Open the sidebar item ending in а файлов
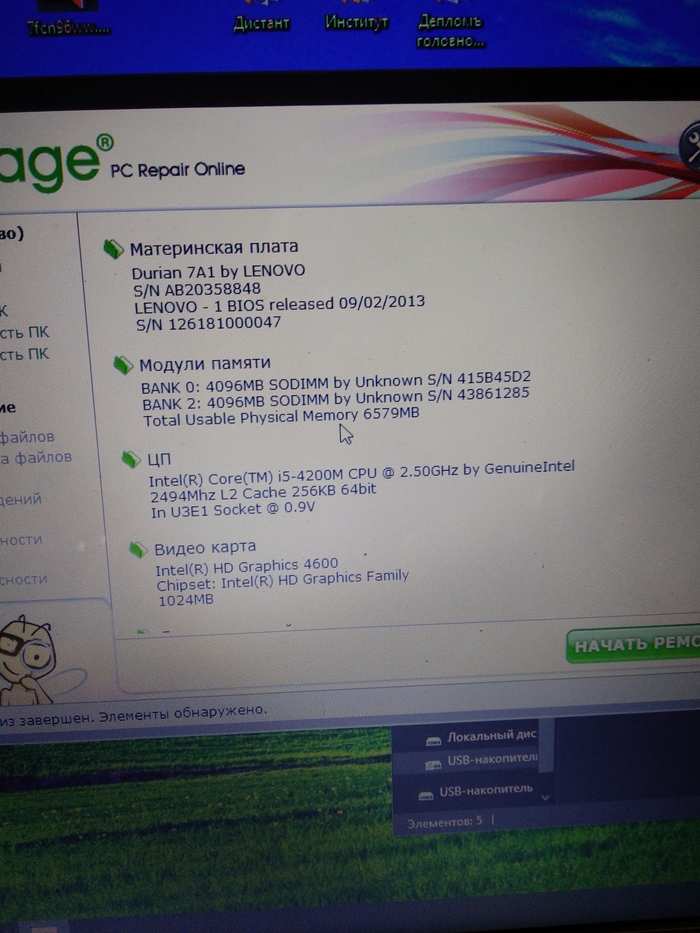The width and height of the screenshot is (700, 933). [36, 458]
